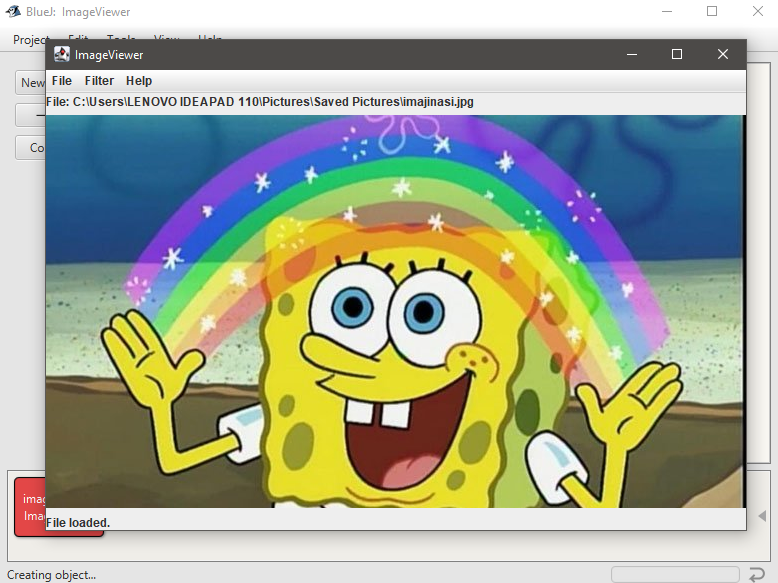The height and width of the screenshot is (583, 778).
Task: Click the BlueJ bird icon in title bar
Action: [x=13, y=11]
